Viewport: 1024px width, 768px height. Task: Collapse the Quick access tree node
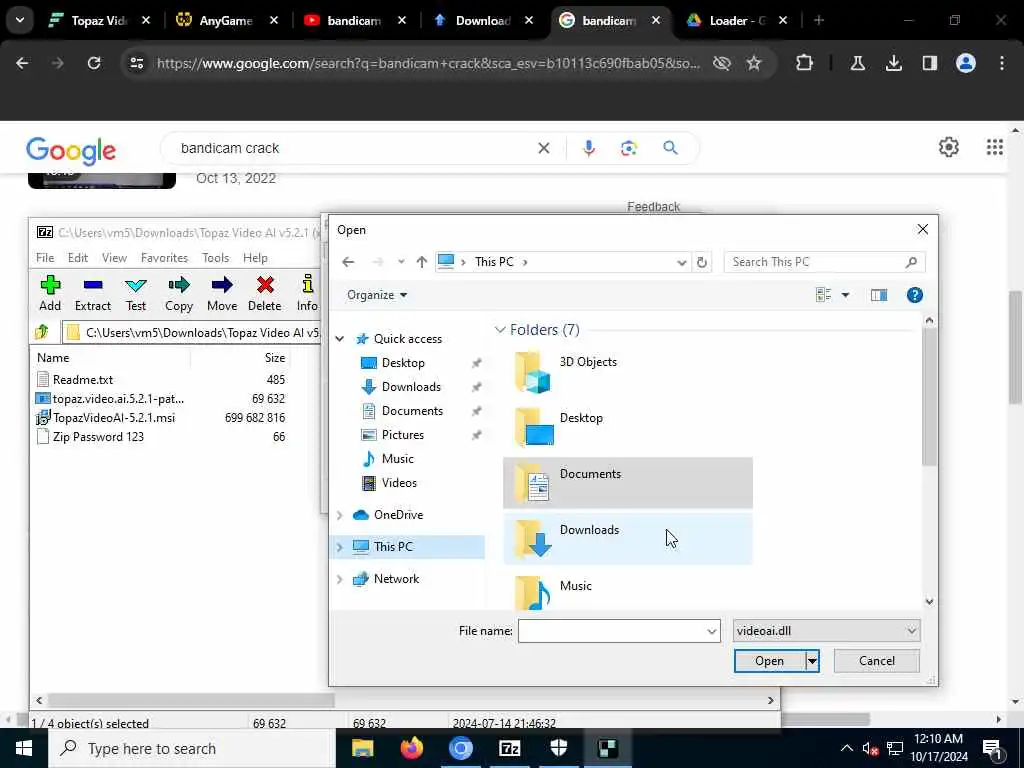pos(340,339)
